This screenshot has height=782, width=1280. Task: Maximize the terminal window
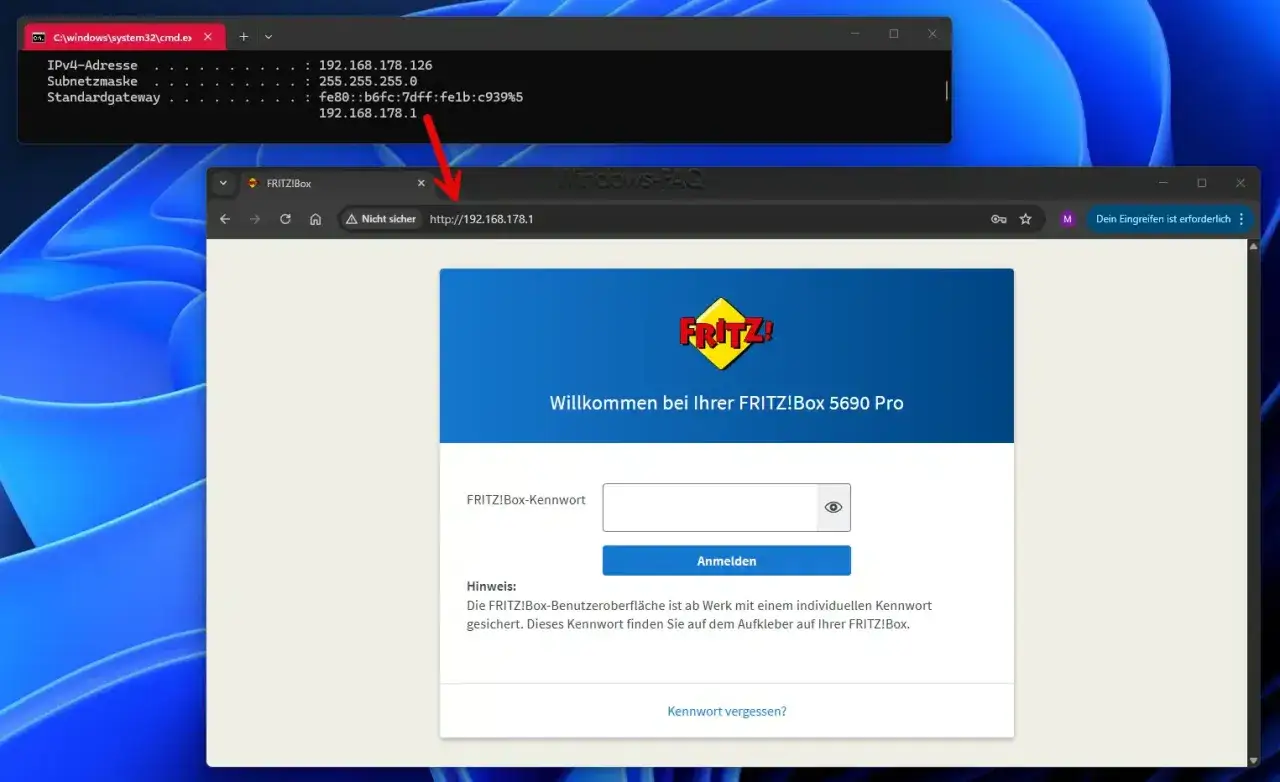[894, 34]
